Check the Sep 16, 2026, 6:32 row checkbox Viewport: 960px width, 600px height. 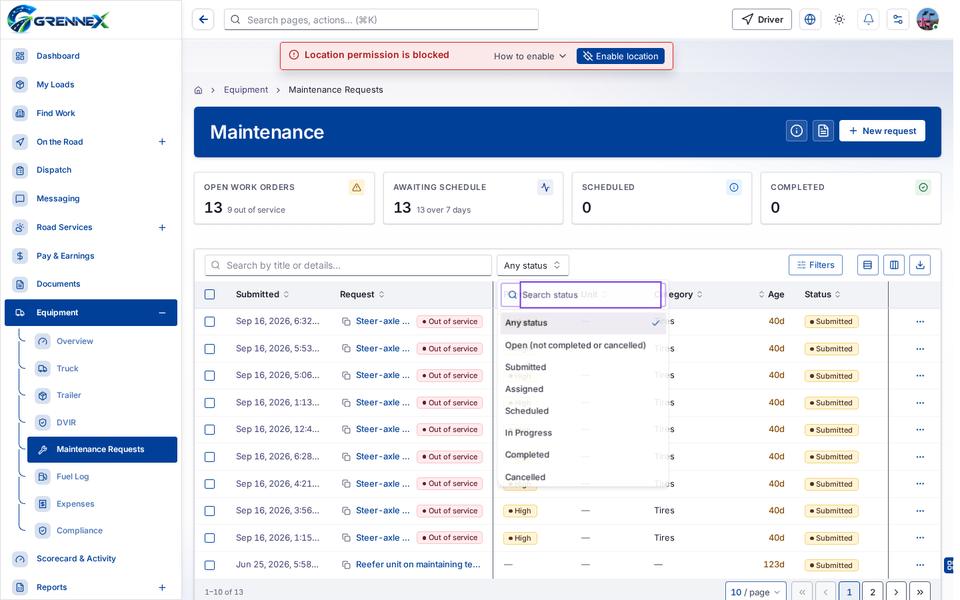[x=210, y=321]
